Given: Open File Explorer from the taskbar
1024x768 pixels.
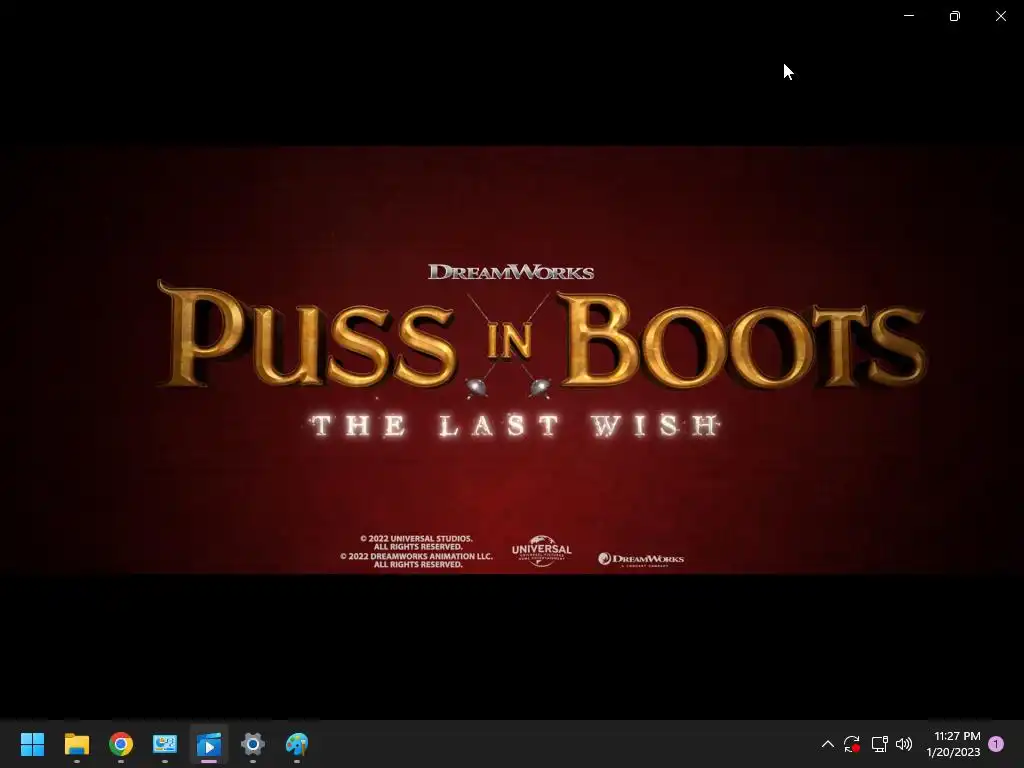Looking at the screenshot, I should (x=77, y=744).
